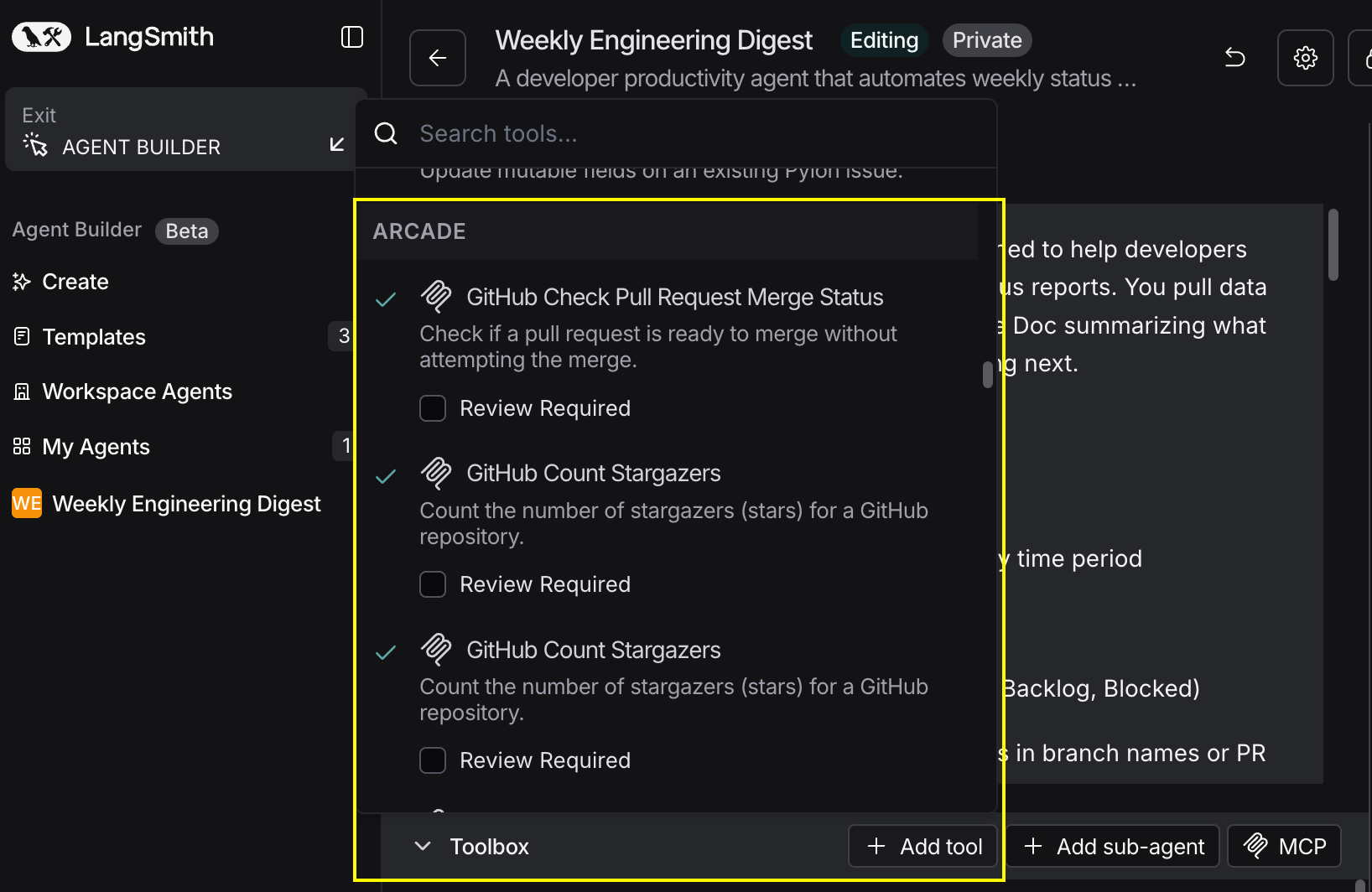
Task: Click the Add tool button
Action: pos(923,847)
